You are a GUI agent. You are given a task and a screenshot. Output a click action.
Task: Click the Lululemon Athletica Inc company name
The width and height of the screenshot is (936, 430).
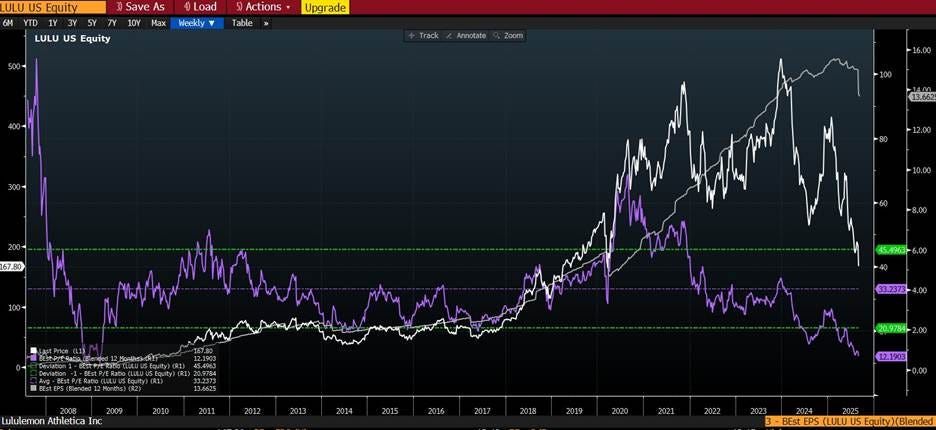[52, 421]
